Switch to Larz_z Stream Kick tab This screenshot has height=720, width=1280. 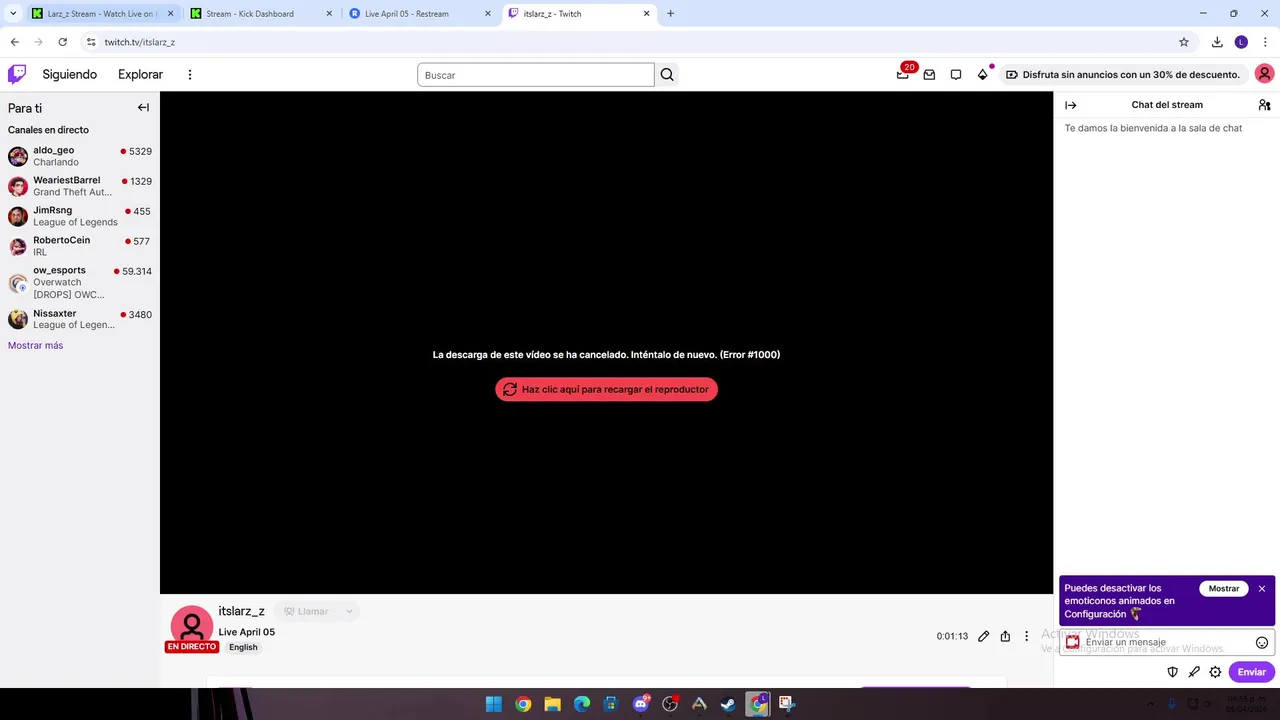tap(103, 14)
